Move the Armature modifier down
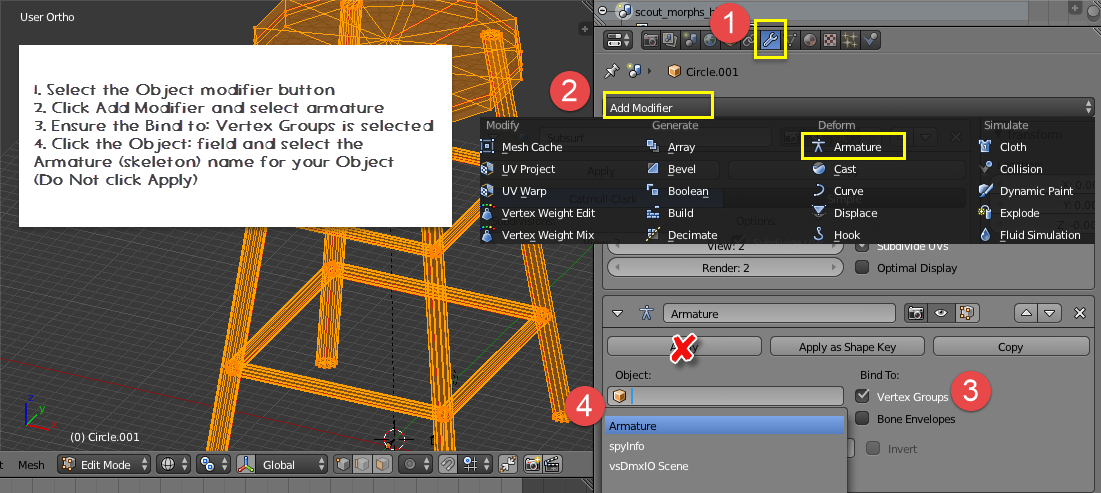The height and width of the screenshot is (493, 1101). pos(1049,313)
